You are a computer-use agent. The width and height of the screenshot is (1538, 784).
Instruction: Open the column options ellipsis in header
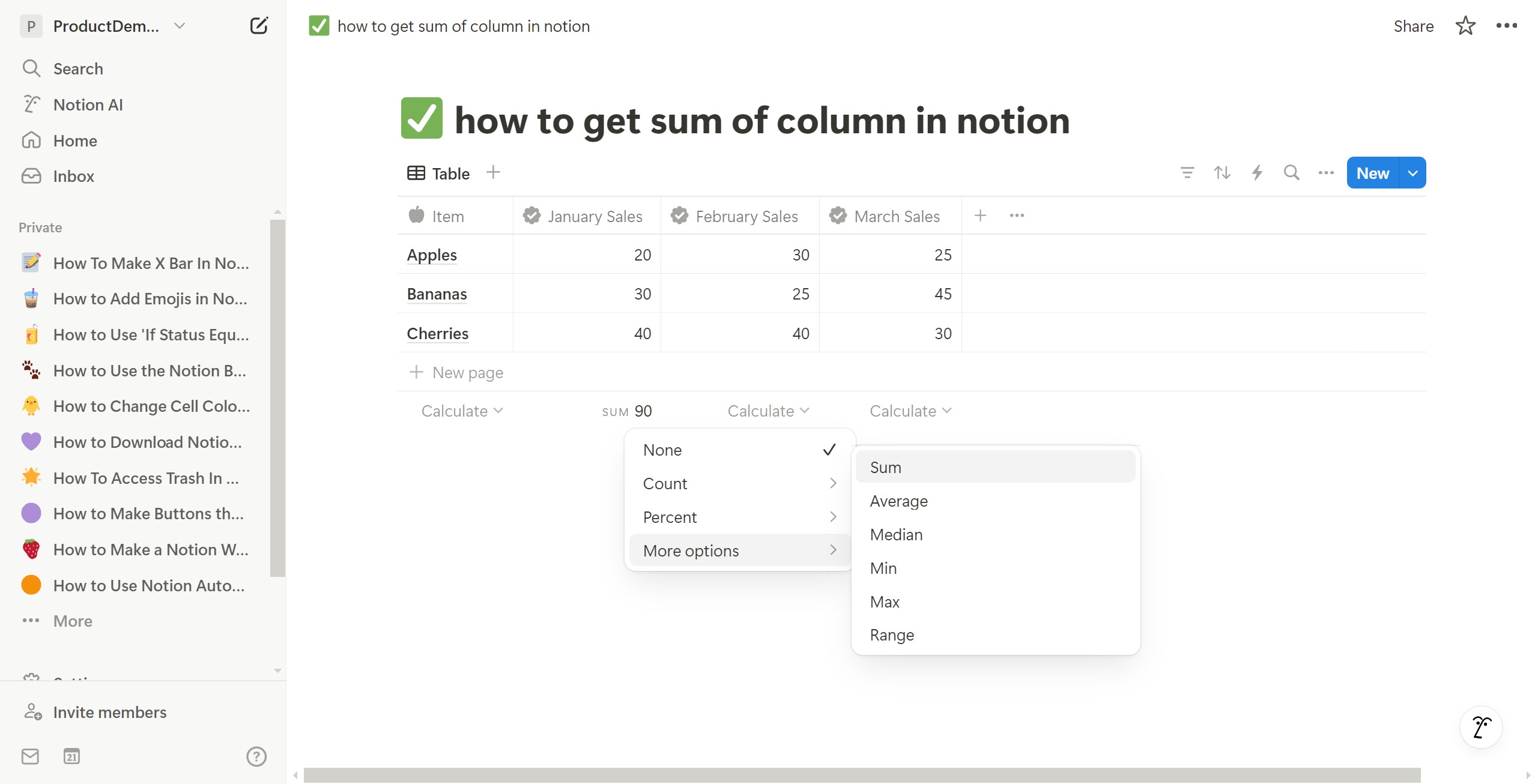coord(1017,216)
